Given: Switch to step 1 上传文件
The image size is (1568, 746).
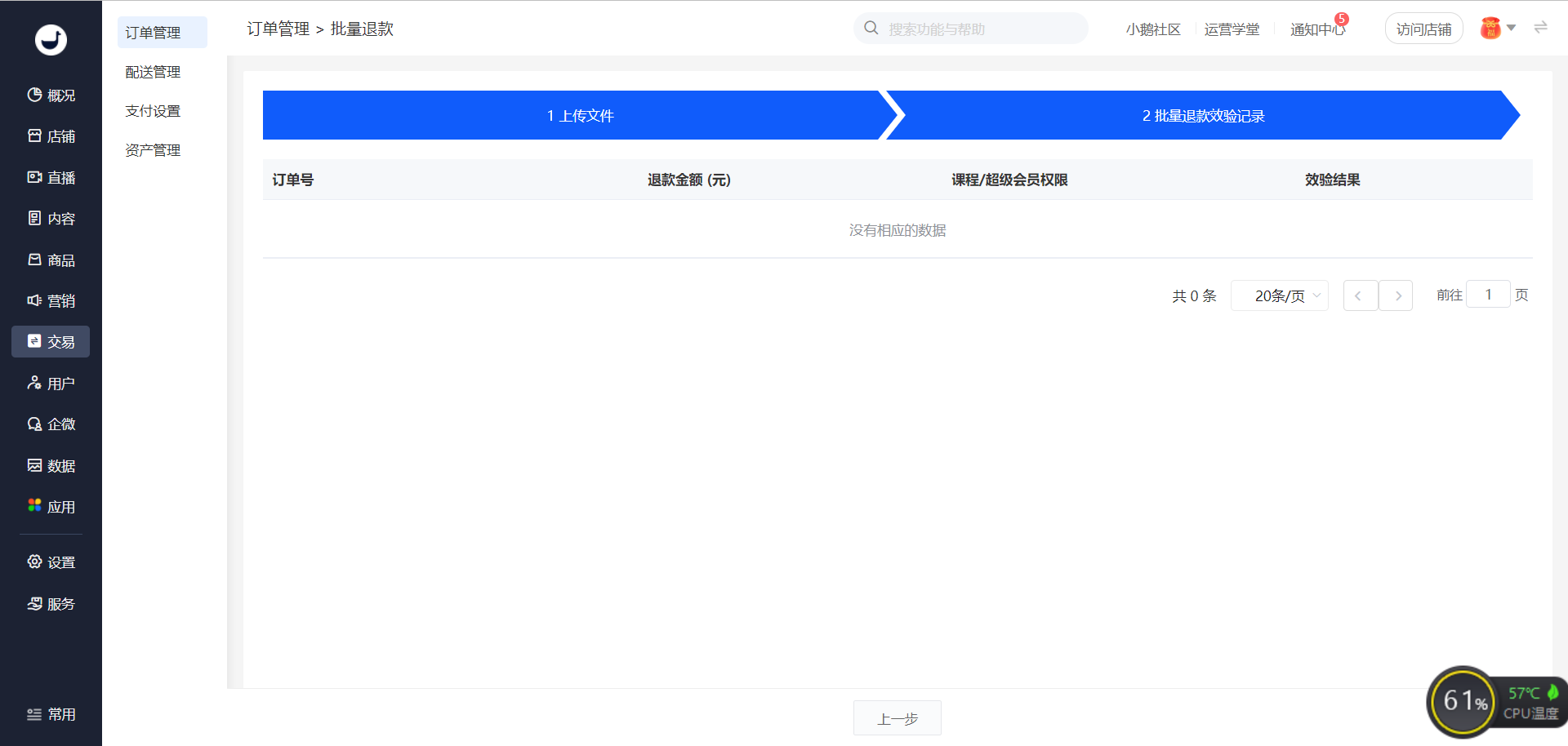Looking at the screenshot, I should [580, 115].
